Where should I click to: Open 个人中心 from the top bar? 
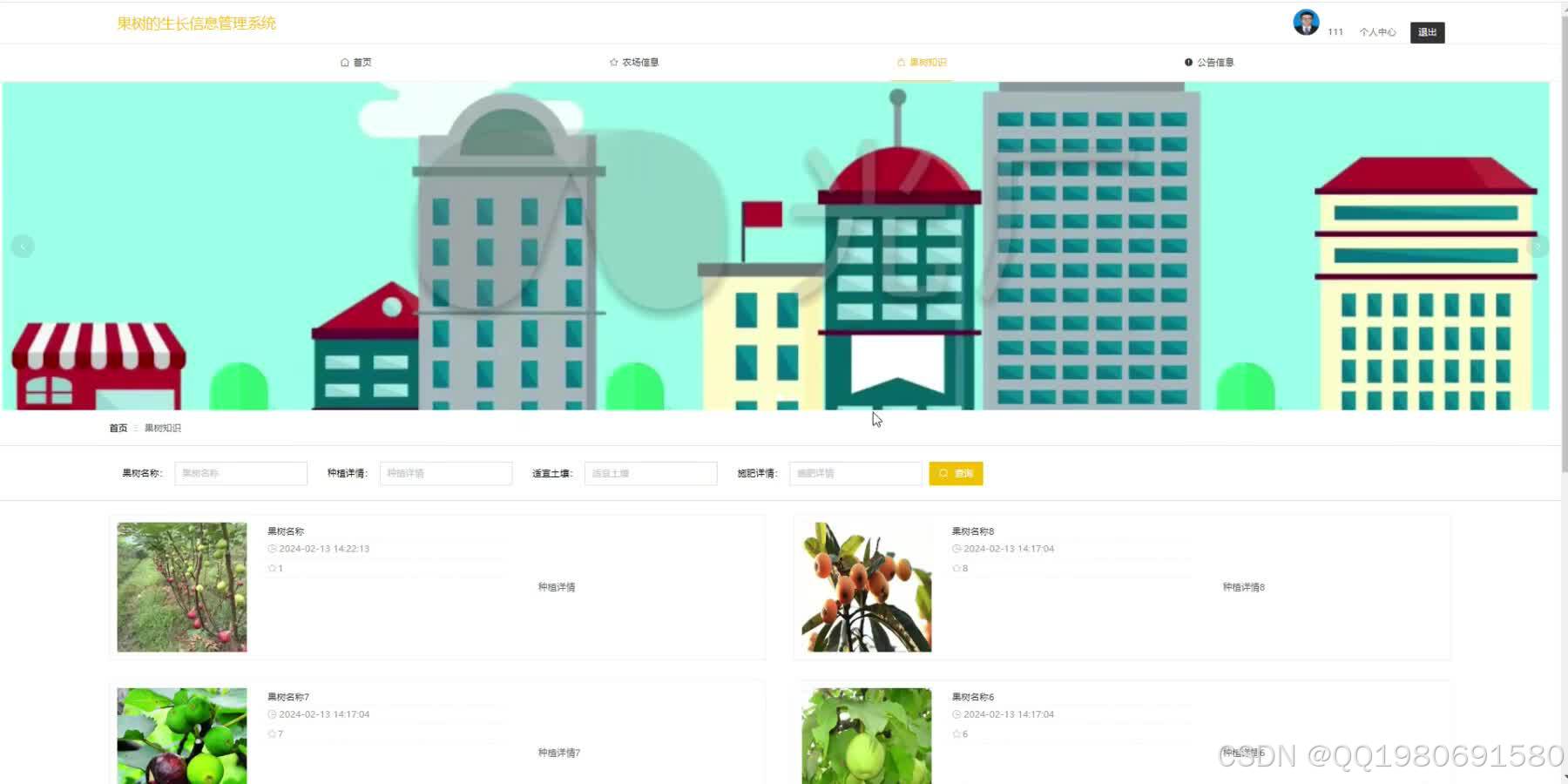1376,31
